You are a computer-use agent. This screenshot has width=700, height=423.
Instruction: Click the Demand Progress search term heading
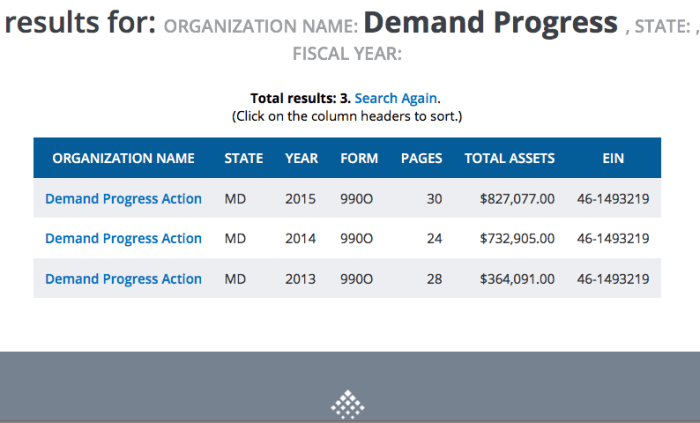tap(490, 22)
